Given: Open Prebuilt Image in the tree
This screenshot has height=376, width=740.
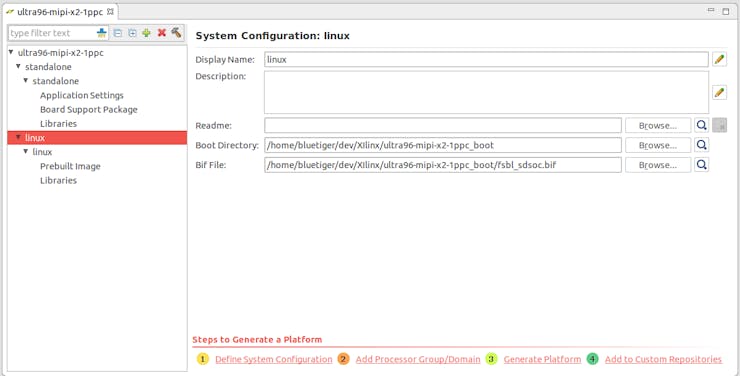Looking at the screenshot, I should [70, 166].
